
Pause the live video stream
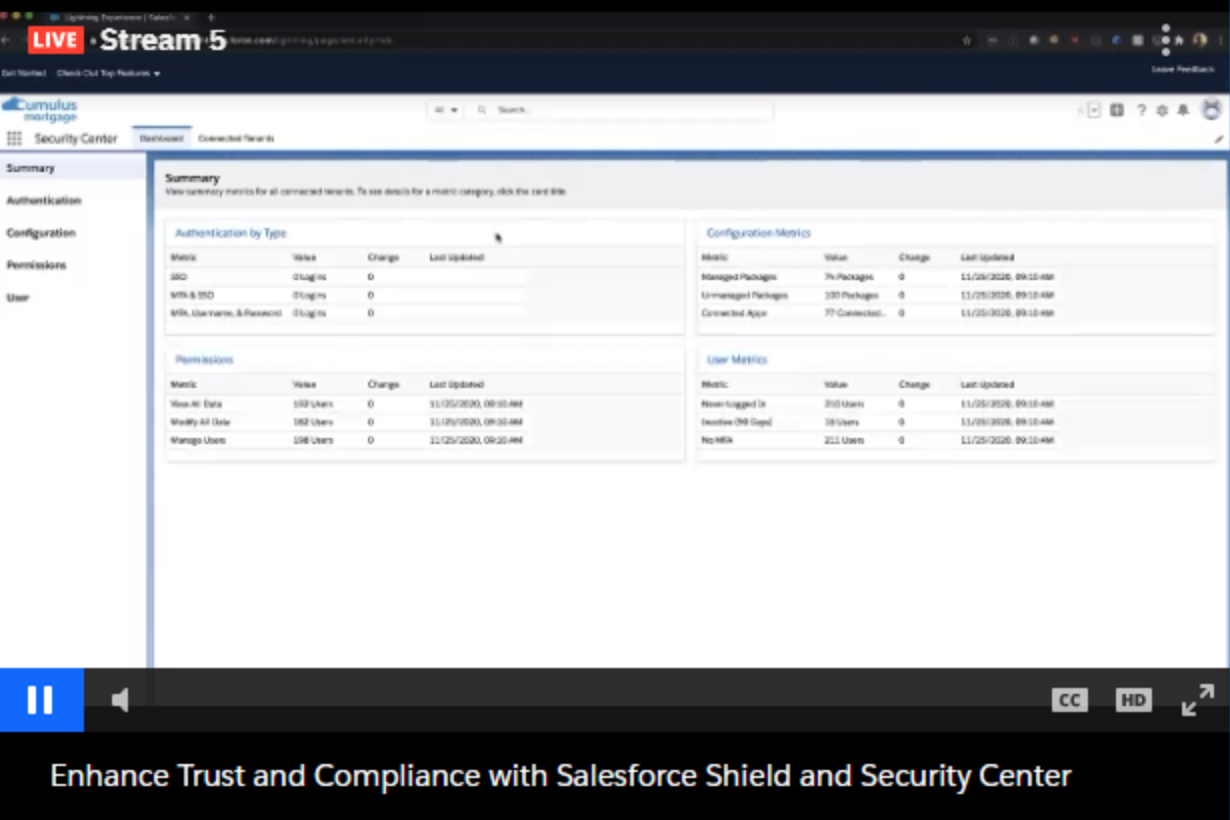41,700
